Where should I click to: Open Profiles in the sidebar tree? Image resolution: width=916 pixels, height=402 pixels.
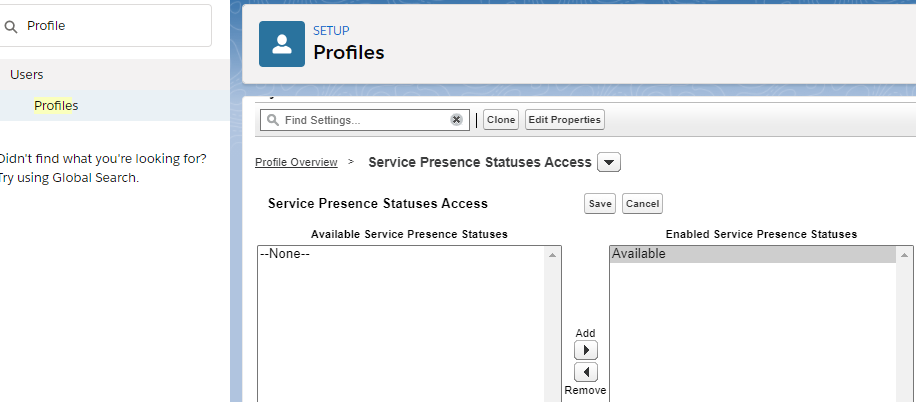pos(56,105)
